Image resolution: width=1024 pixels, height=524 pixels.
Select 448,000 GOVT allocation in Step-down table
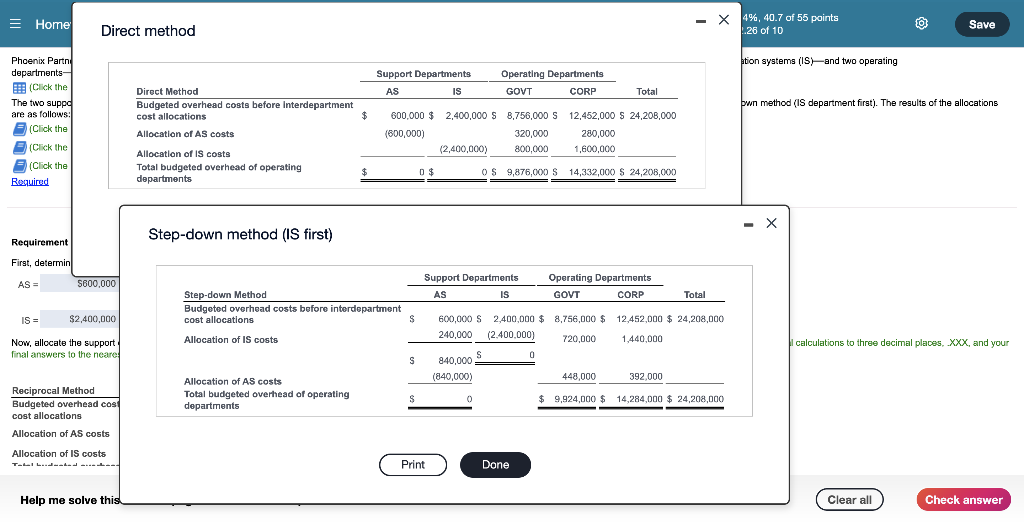tap(579, 376)
